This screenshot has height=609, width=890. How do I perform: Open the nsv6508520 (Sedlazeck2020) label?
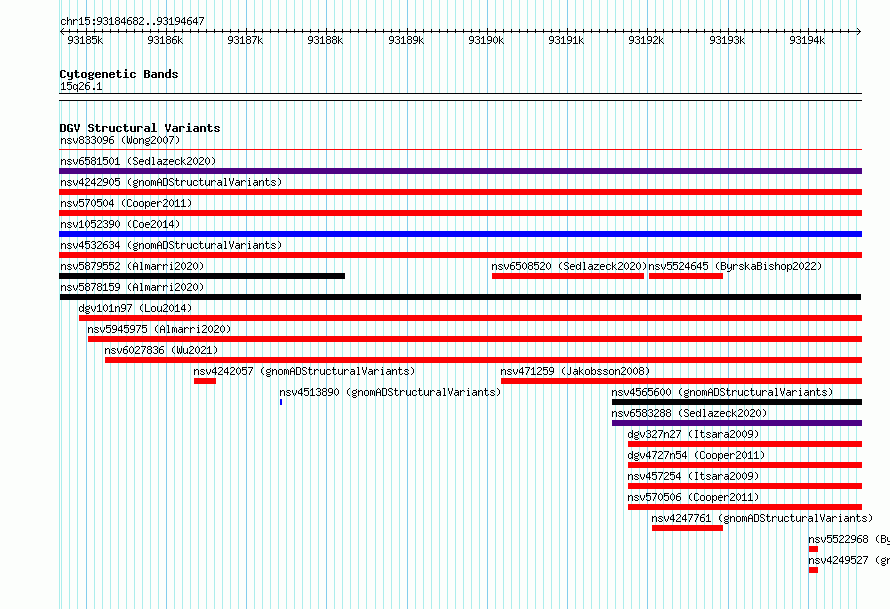(x=569, y=266)
